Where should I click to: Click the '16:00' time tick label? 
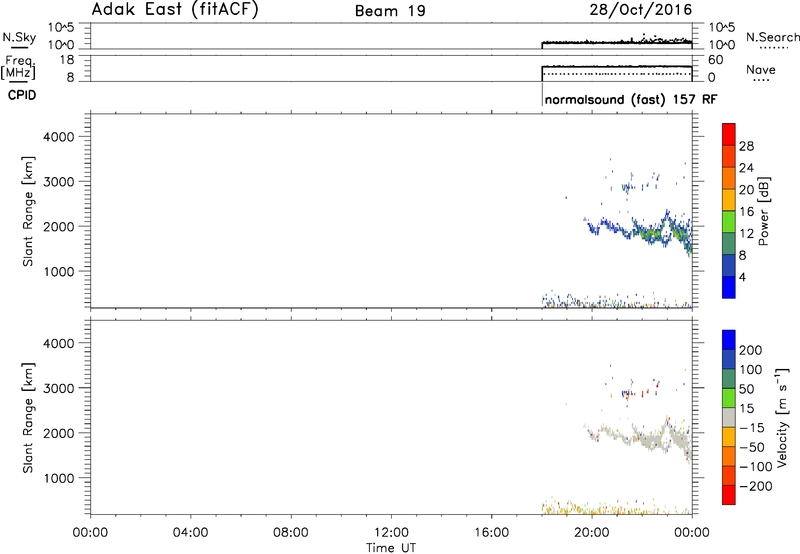491,533
